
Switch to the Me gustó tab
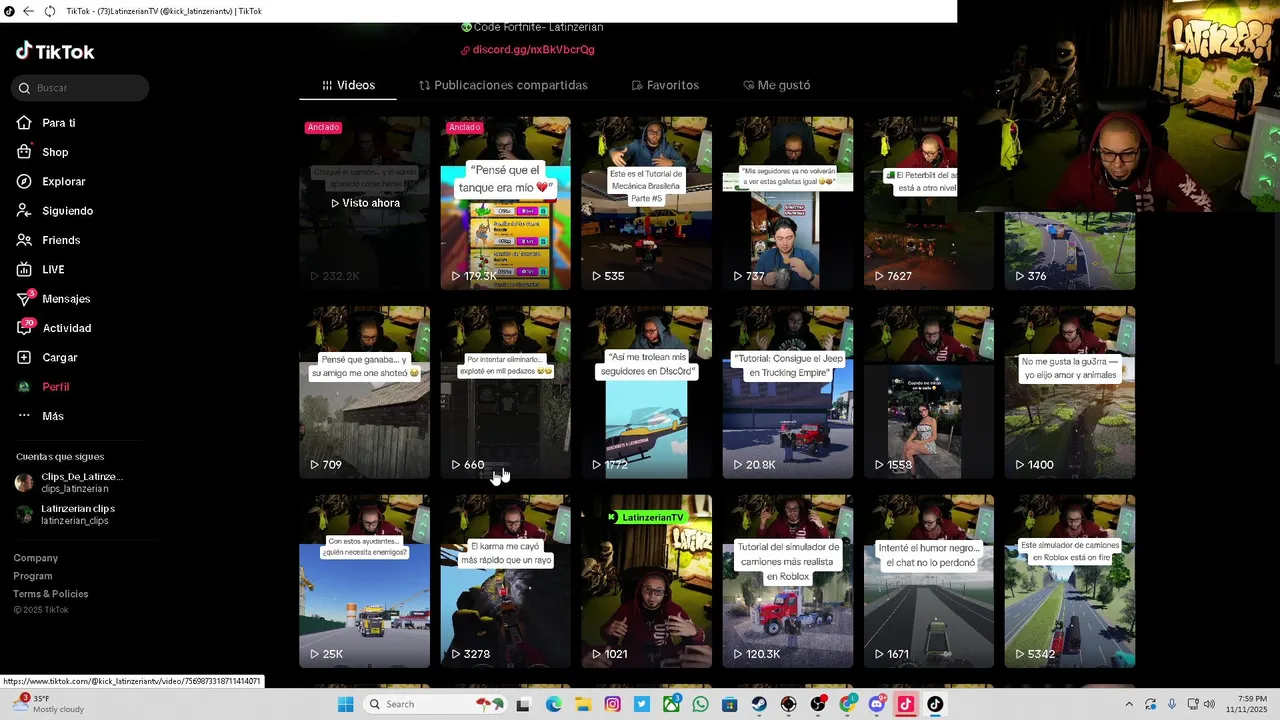777,86
